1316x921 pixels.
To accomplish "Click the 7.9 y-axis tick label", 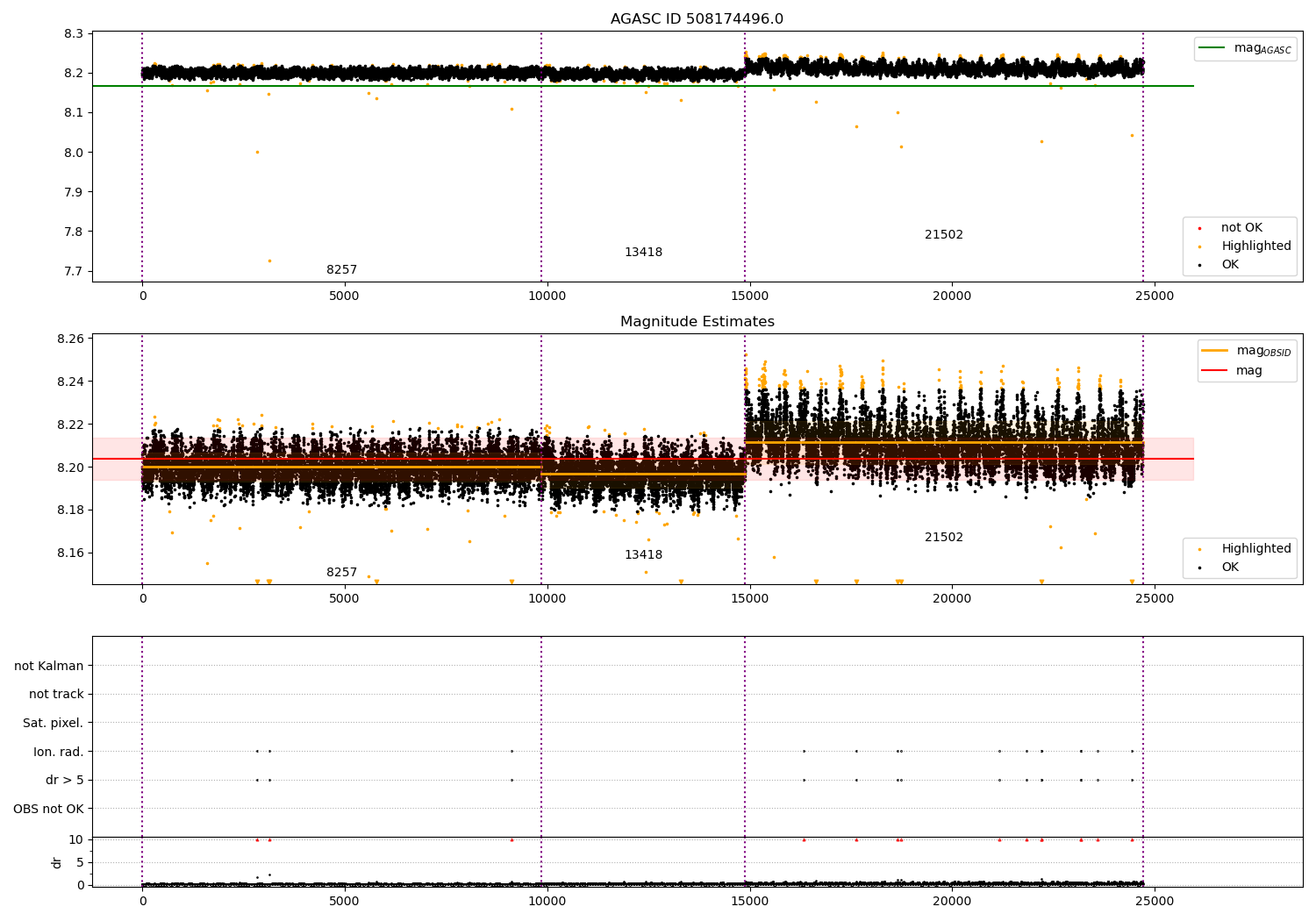I will (74, 192).
